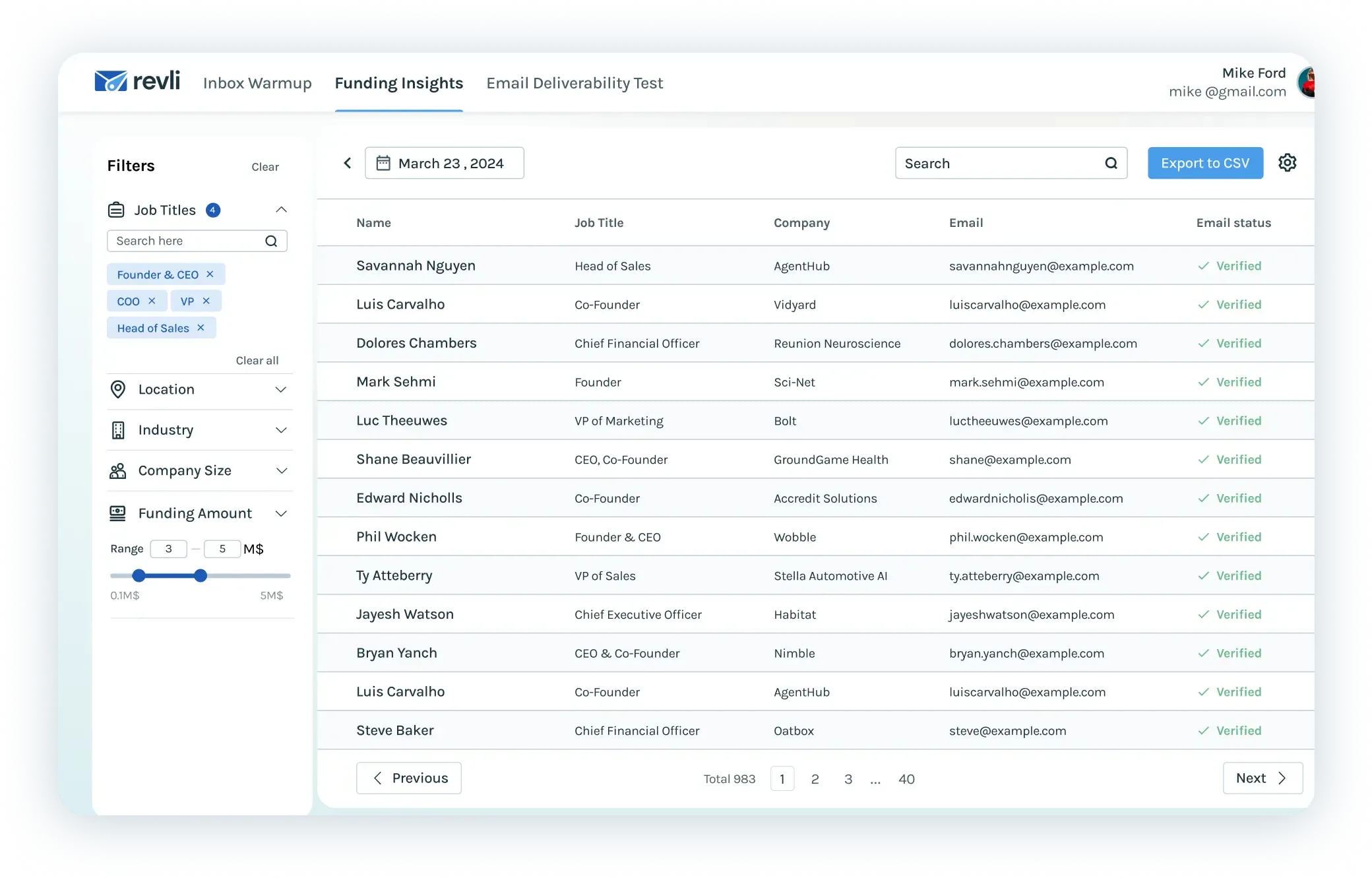Click the range maximum value field
Image resolution: width=1372 pixels, height=878 pixels.
(222, 549)
